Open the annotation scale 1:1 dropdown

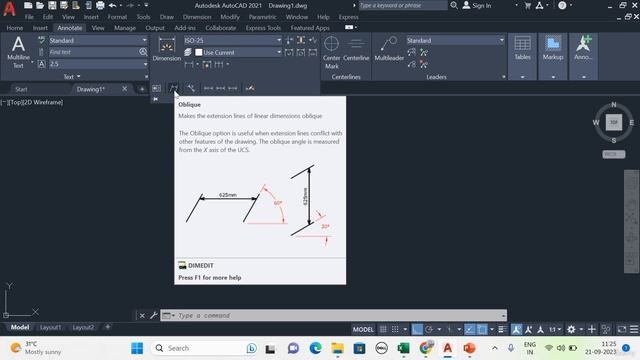pos(555,329)
